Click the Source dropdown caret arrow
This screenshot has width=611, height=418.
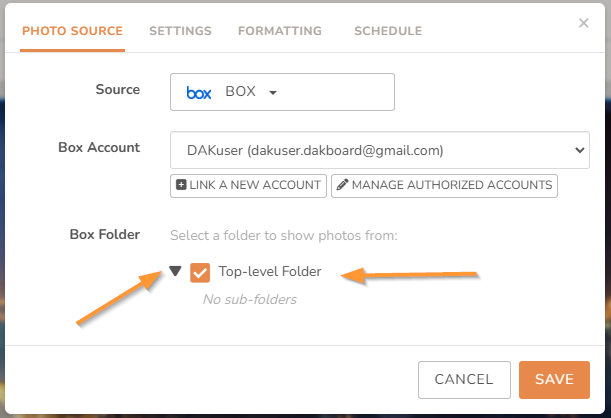point(273,93)
